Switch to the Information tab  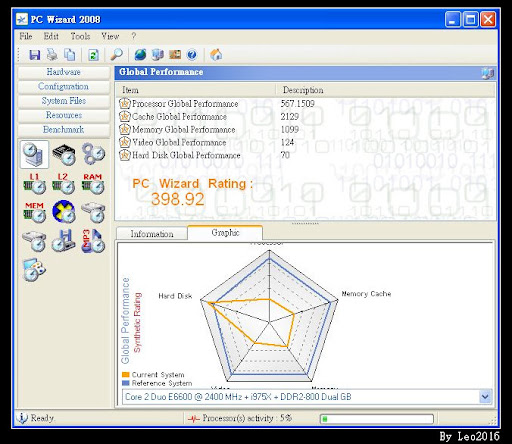click(x=152, y=234)
